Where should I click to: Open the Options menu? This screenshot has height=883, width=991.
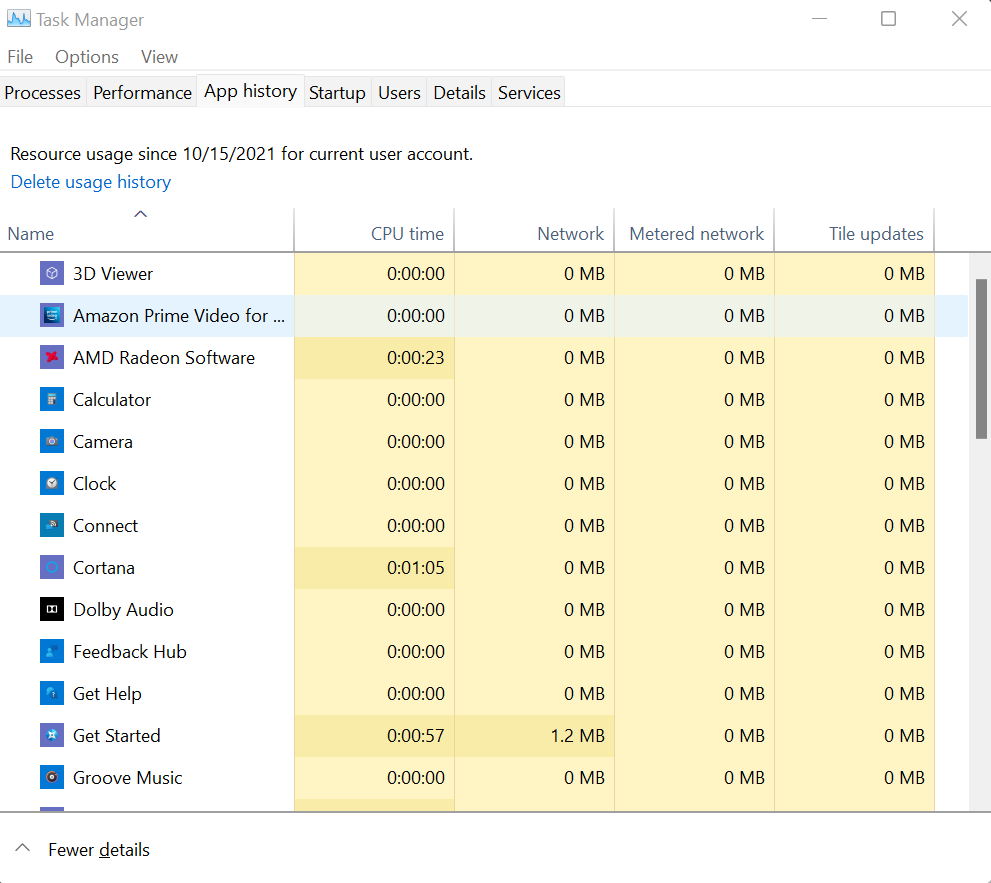(x=87, y=57)
